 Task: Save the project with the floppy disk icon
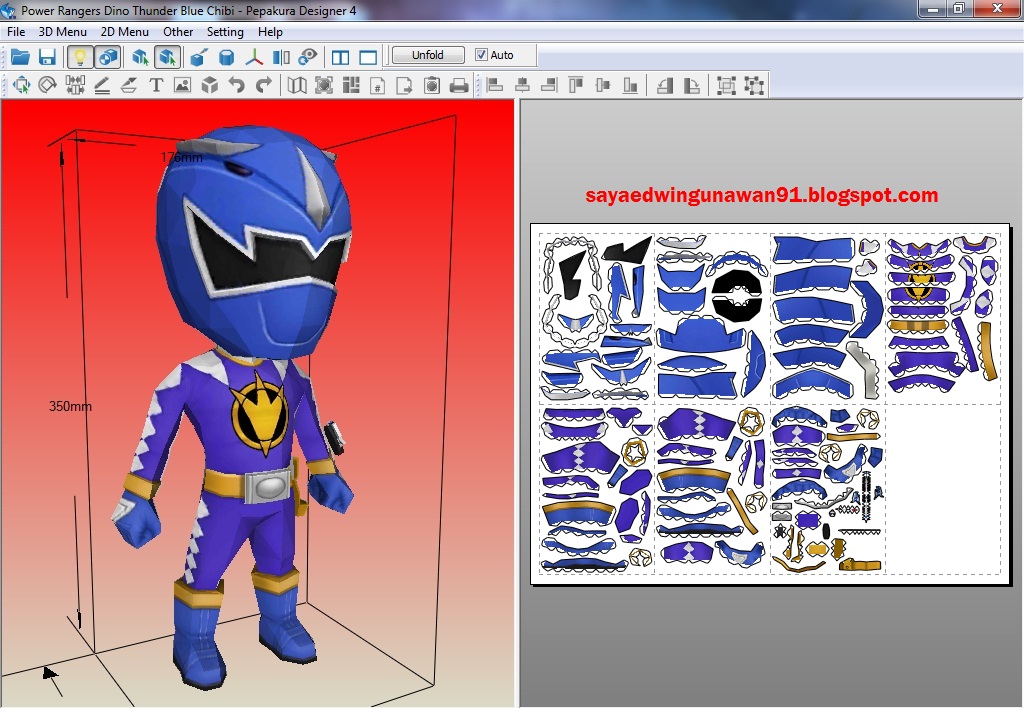(47, 57)
